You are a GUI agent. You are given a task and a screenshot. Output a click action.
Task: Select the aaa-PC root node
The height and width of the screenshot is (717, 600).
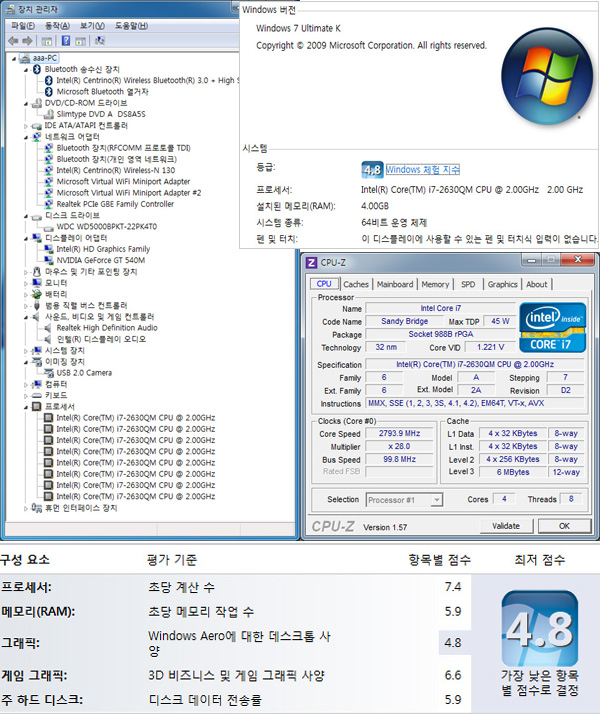[x=45, y=58]
